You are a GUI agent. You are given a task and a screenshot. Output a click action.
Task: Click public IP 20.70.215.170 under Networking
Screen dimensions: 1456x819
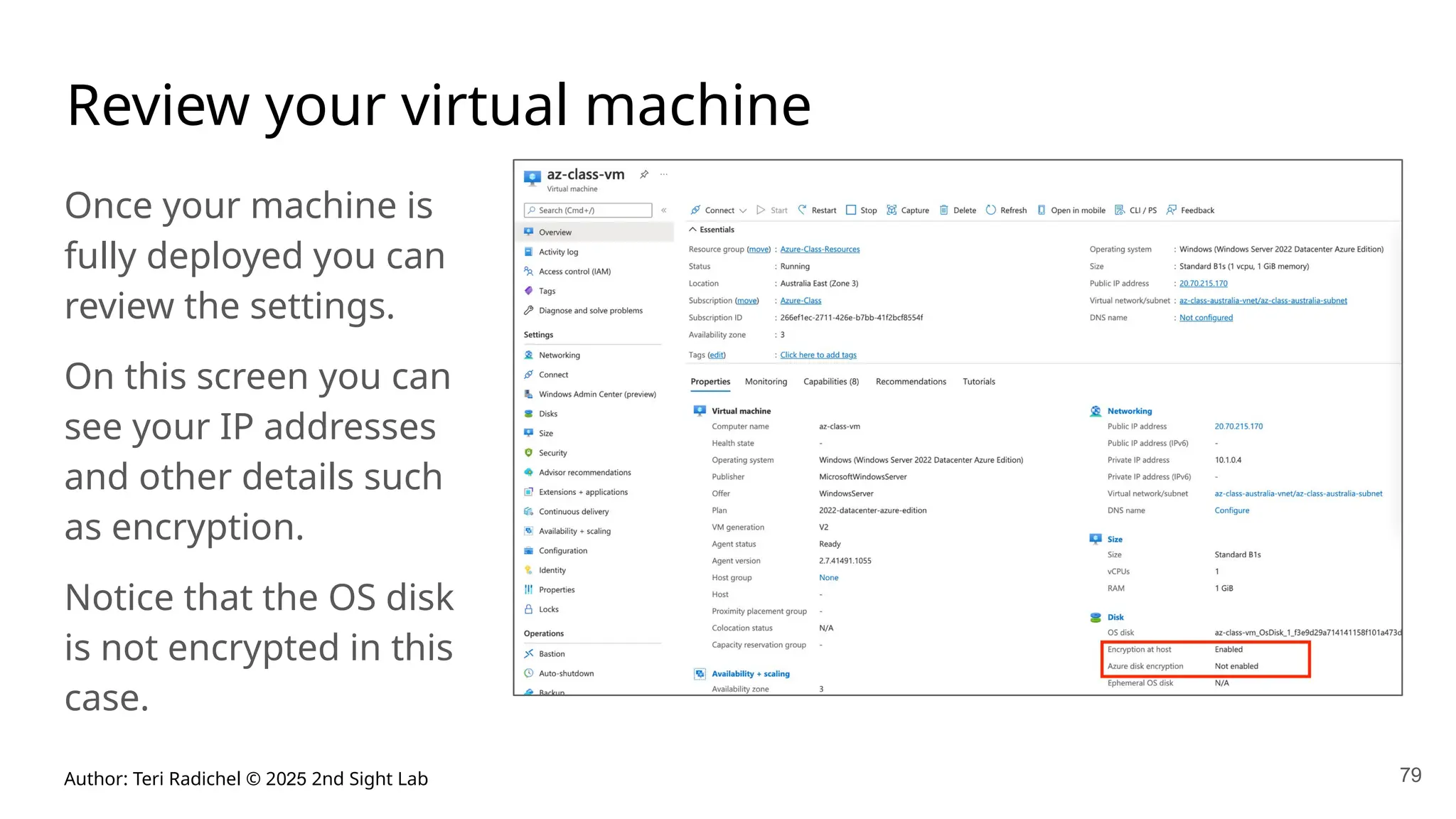pyautogui.click(x=1238, y=427)
